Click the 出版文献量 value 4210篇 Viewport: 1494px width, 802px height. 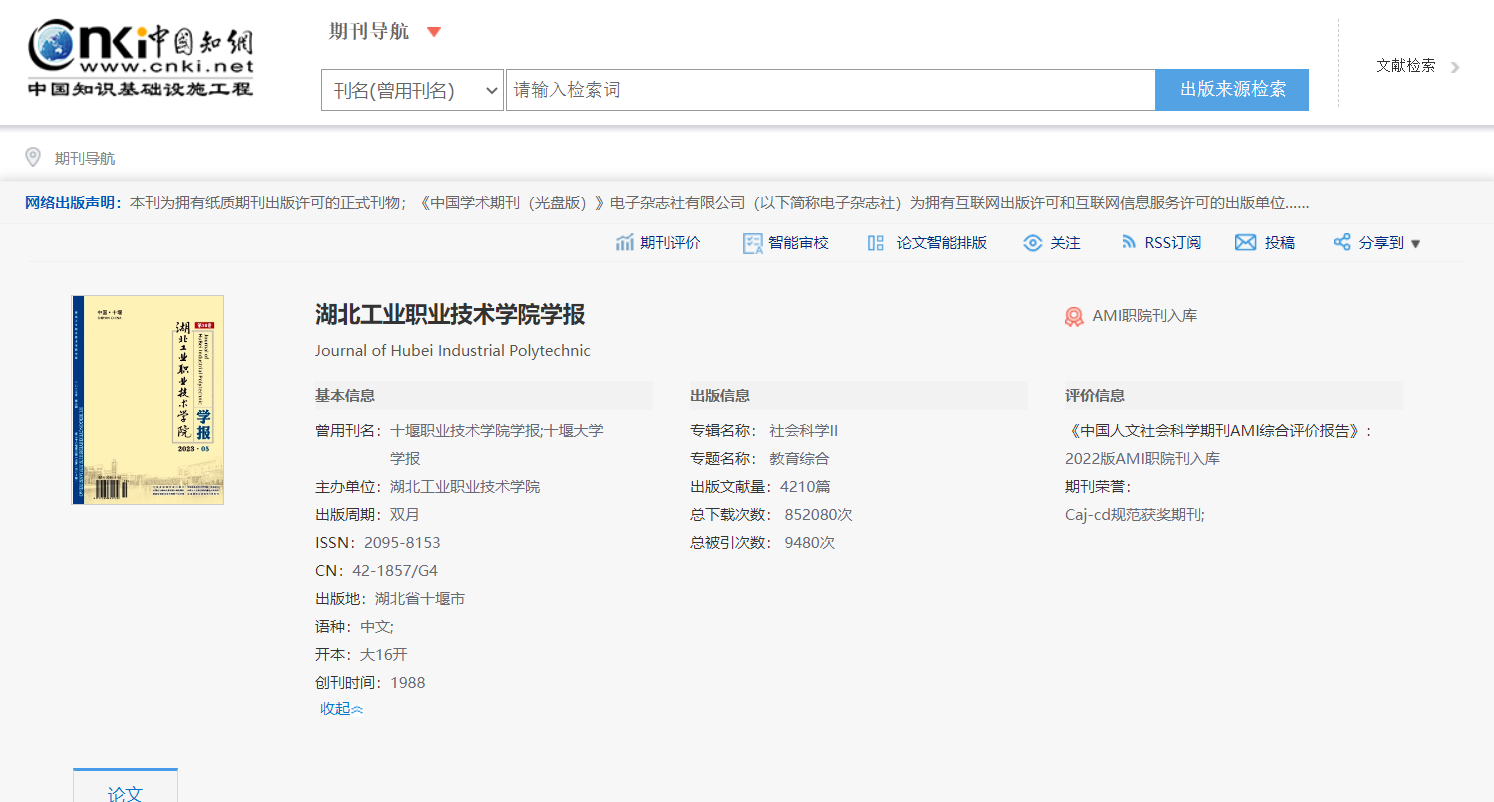tap(805, 487)
